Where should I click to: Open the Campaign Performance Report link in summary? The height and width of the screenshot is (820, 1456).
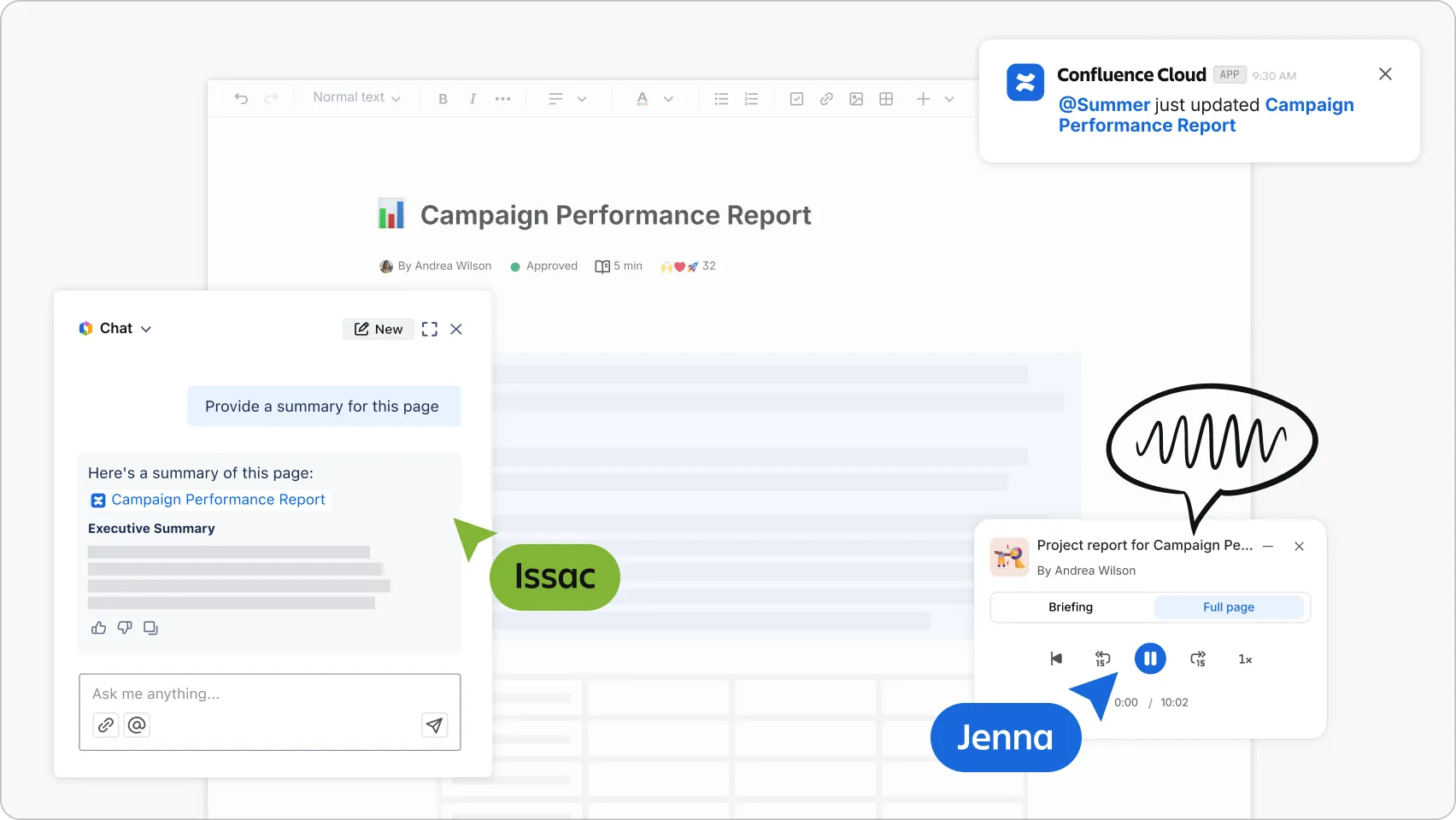point(218,500)
